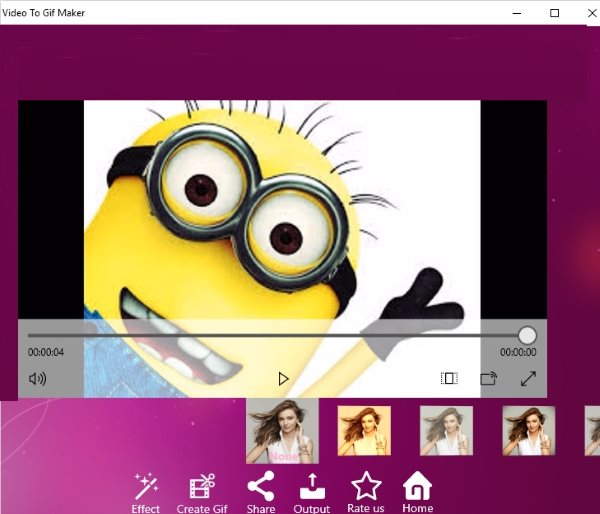This screenshot has height=514, width=600.
Task: Click the Share icon
Action: [x=261, y=487]
